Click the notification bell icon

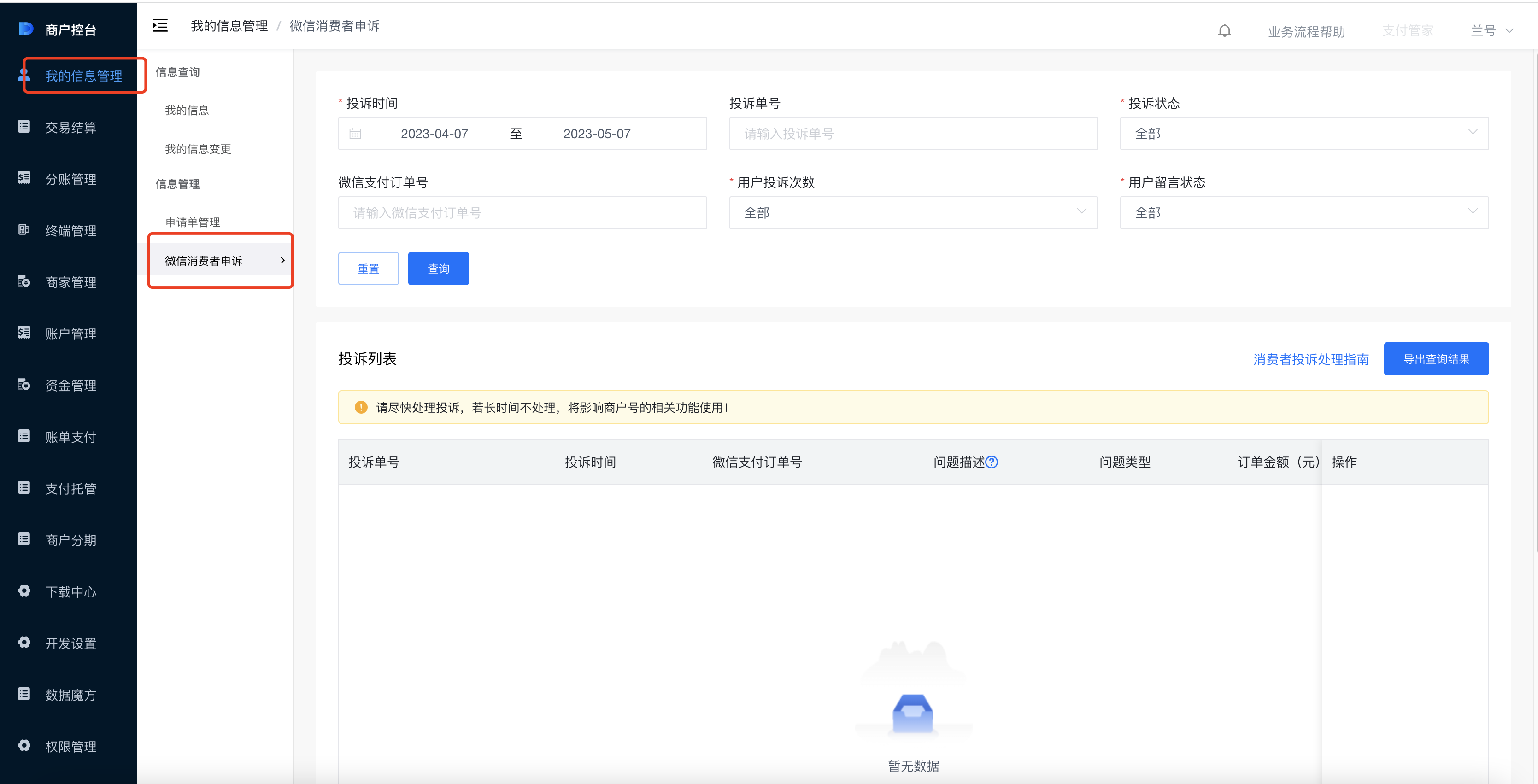coord(1225,30)
